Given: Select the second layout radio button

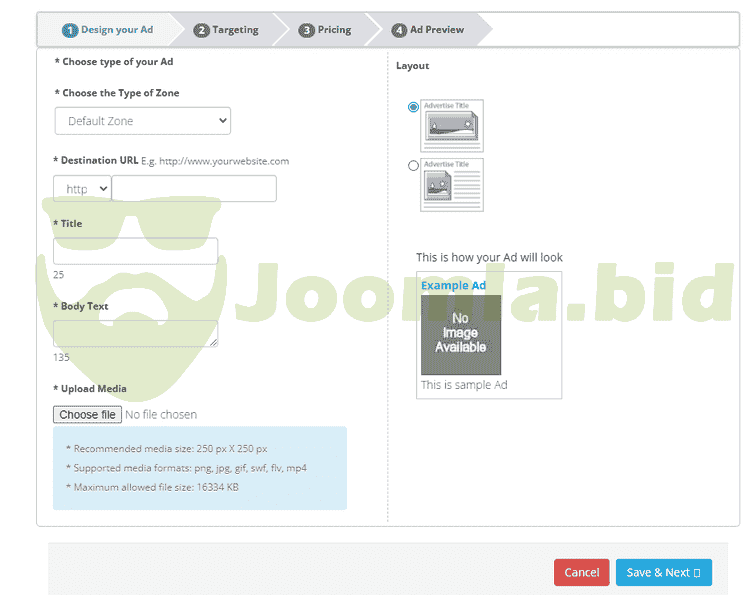Looking at the screenshot, I should [414, 166].
